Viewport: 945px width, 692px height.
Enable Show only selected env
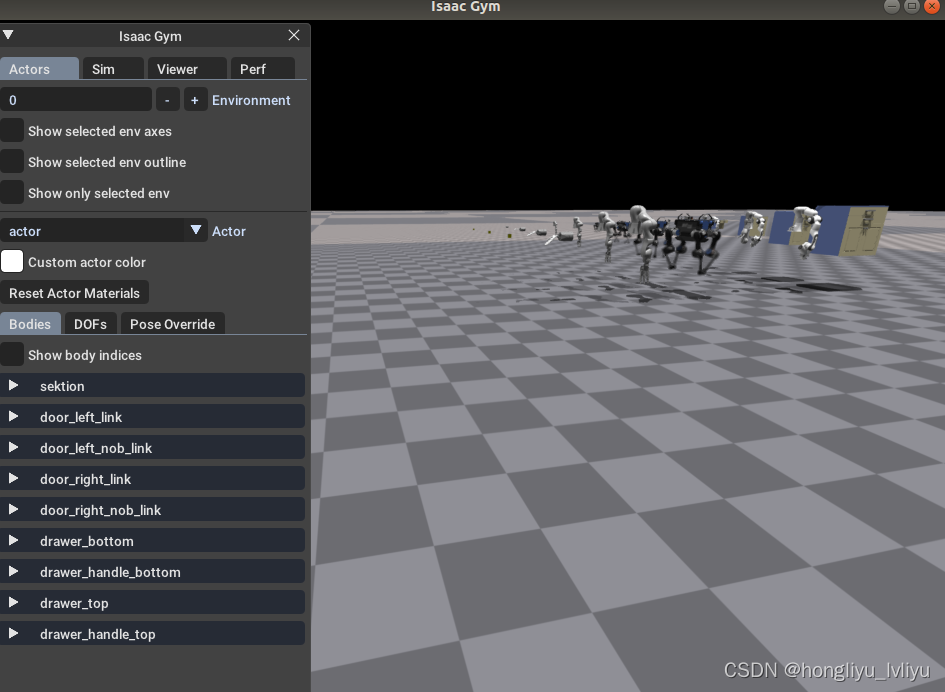(12, 193)
